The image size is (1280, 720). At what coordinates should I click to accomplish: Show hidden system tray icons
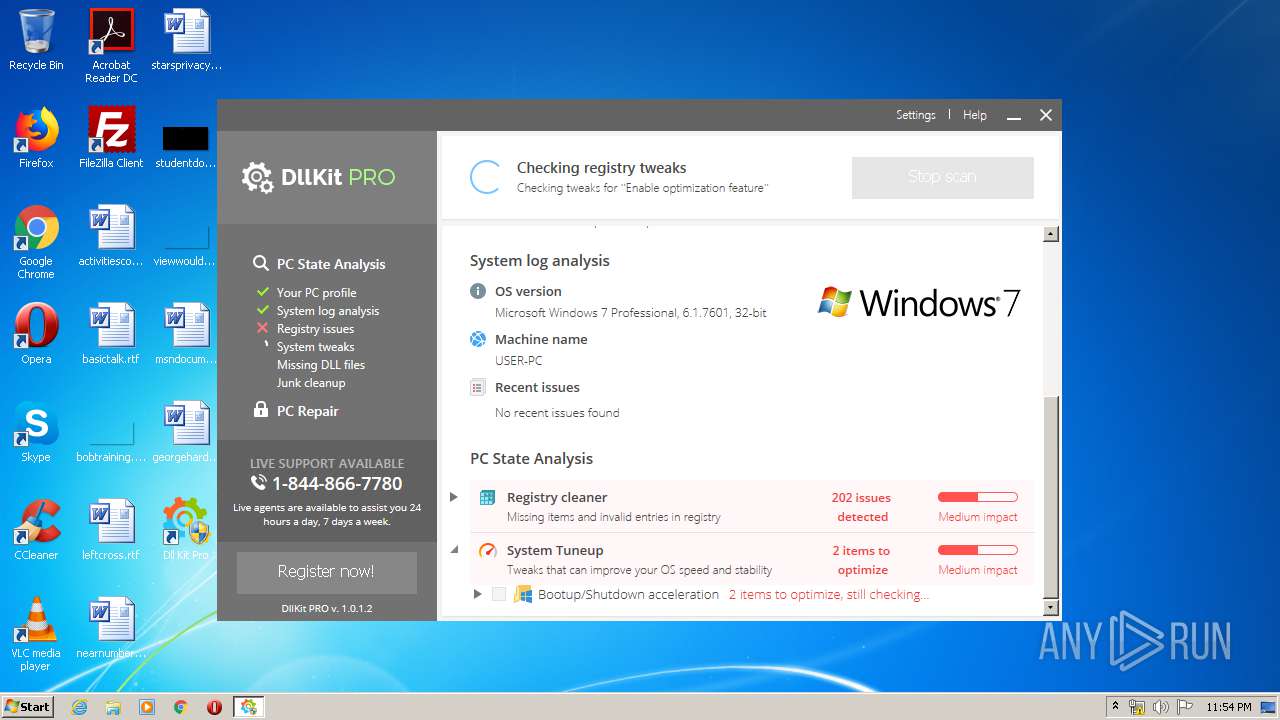pyautogui.click(x=1115, y=707)
